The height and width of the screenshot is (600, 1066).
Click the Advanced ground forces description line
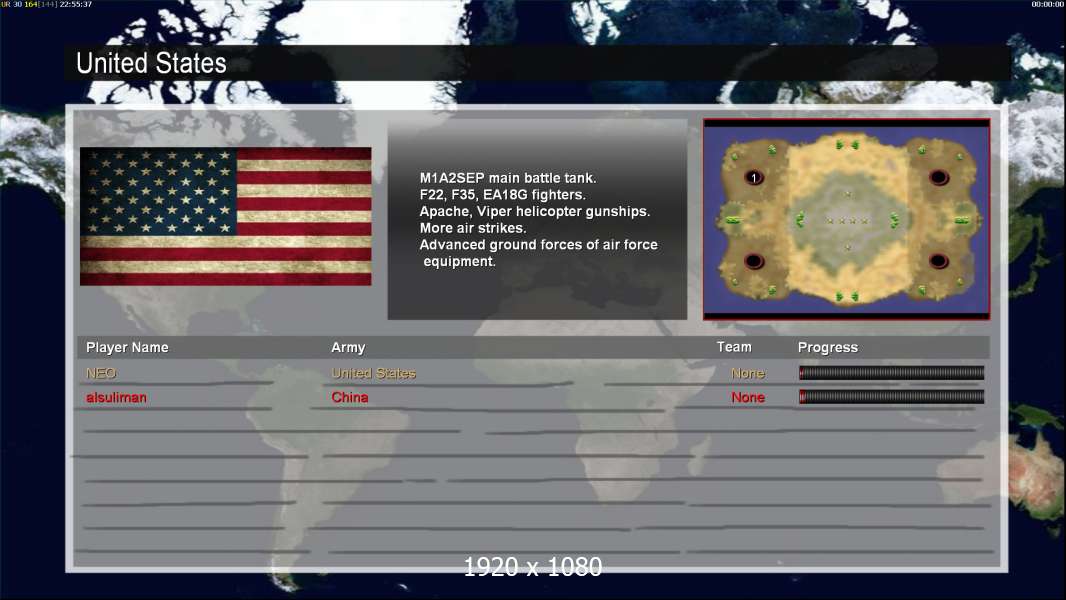(x=538, y=253)
